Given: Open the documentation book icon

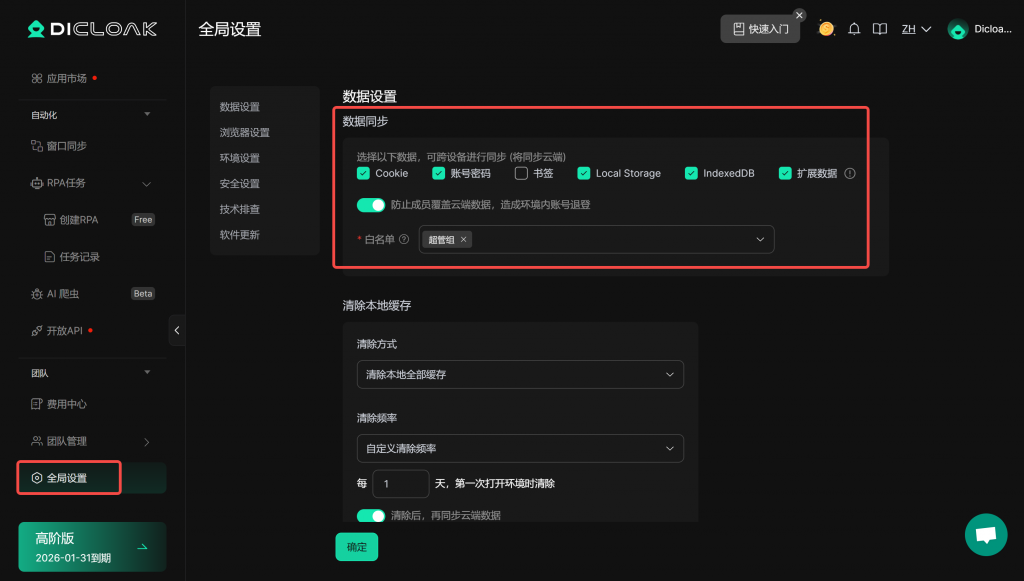Looking at the screenshot, I should click(x=879, y=29).
